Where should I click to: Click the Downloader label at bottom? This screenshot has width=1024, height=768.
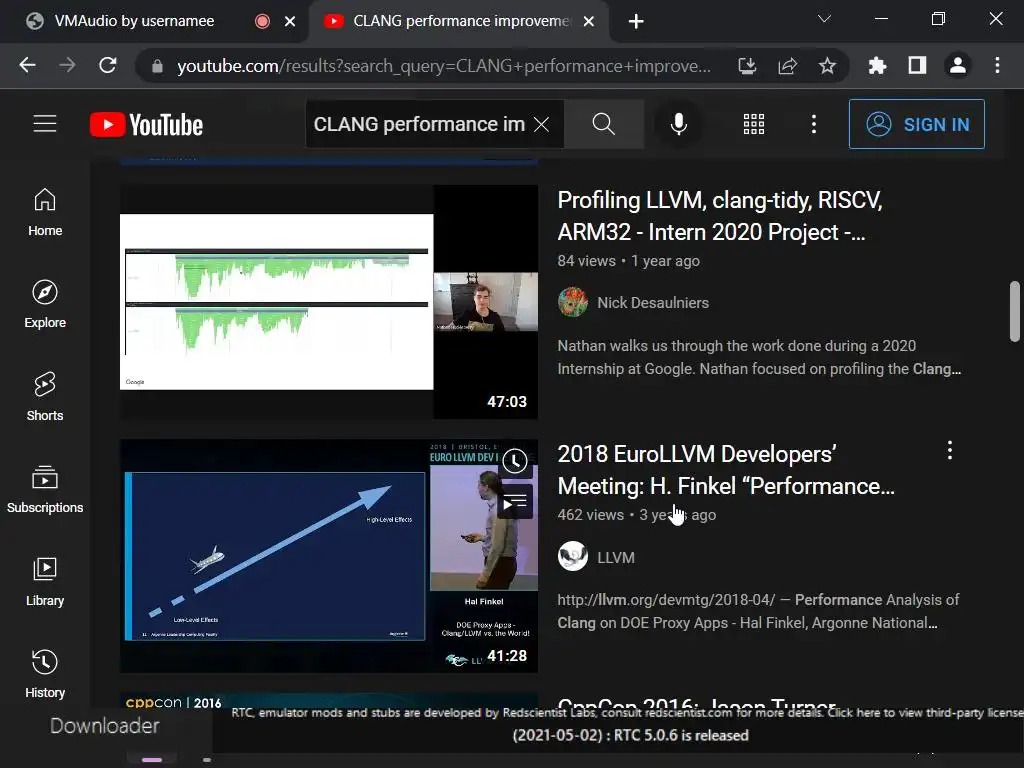pos(104,726)
